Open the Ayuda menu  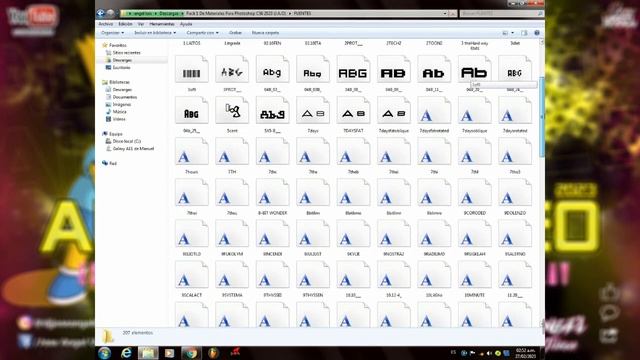tap(186, 24)
